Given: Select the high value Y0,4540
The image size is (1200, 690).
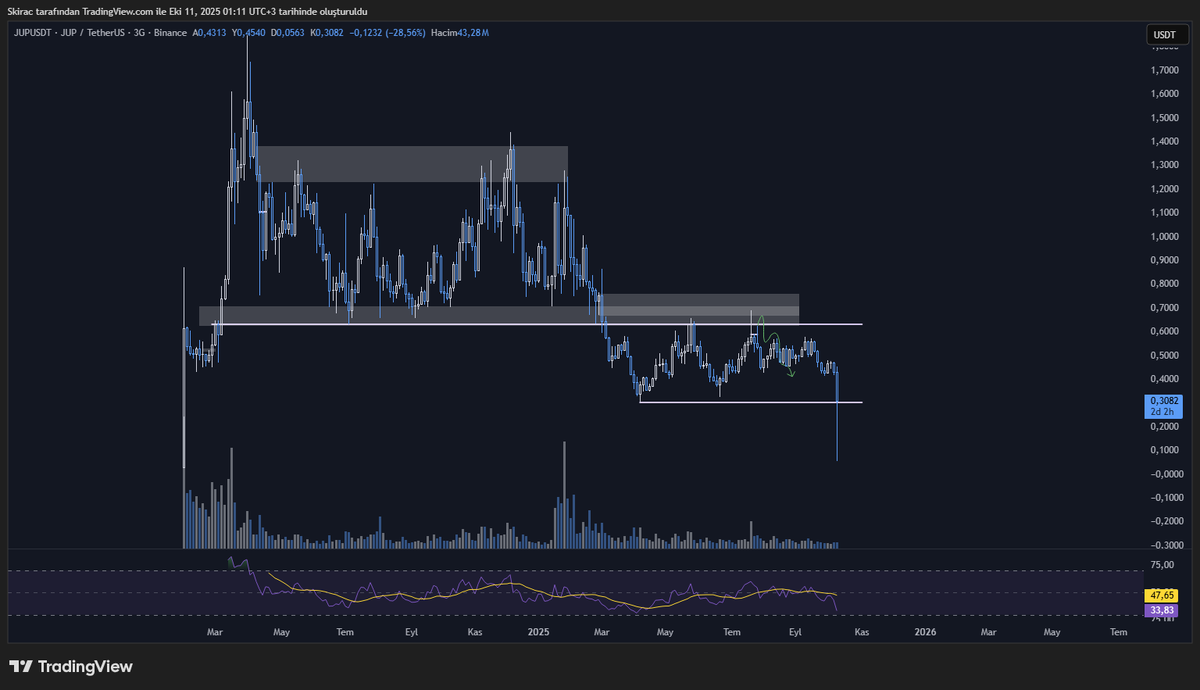Looking at the screenshot, I should [249, 33].
